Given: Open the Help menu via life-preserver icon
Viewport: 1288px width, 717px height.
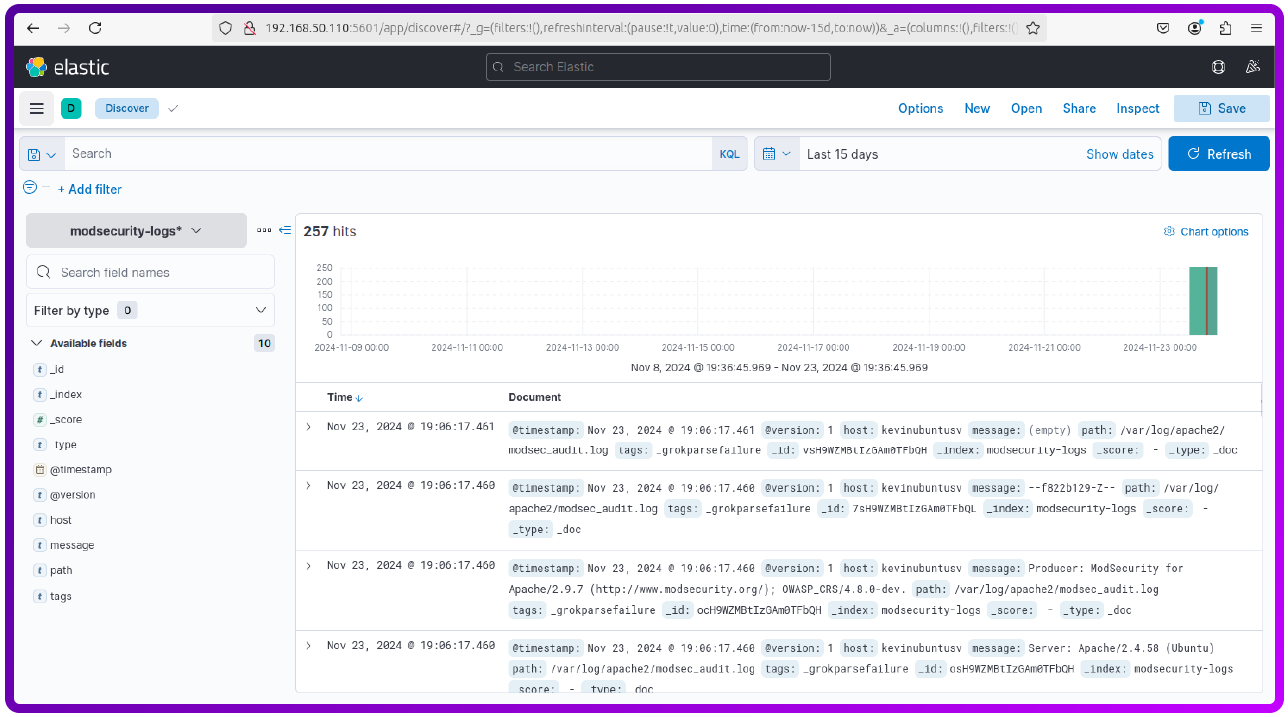Looking at the screenshot, I should (1218, 66).
